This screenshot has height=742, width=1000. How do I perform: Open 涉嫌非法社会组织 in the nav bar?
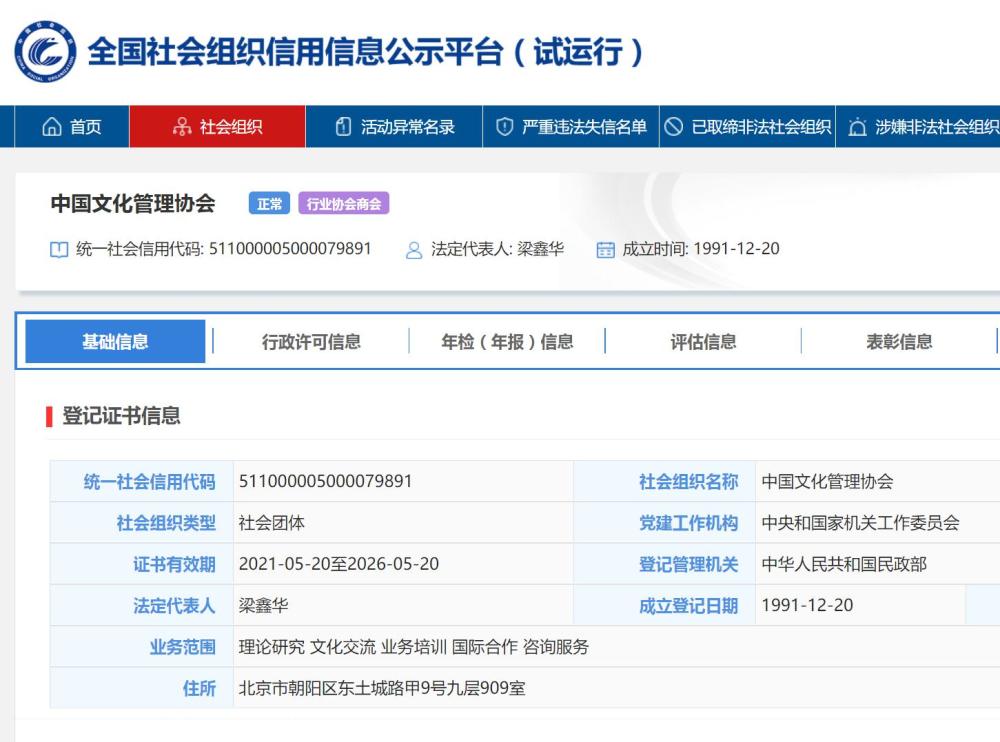(x=918, y=127)
